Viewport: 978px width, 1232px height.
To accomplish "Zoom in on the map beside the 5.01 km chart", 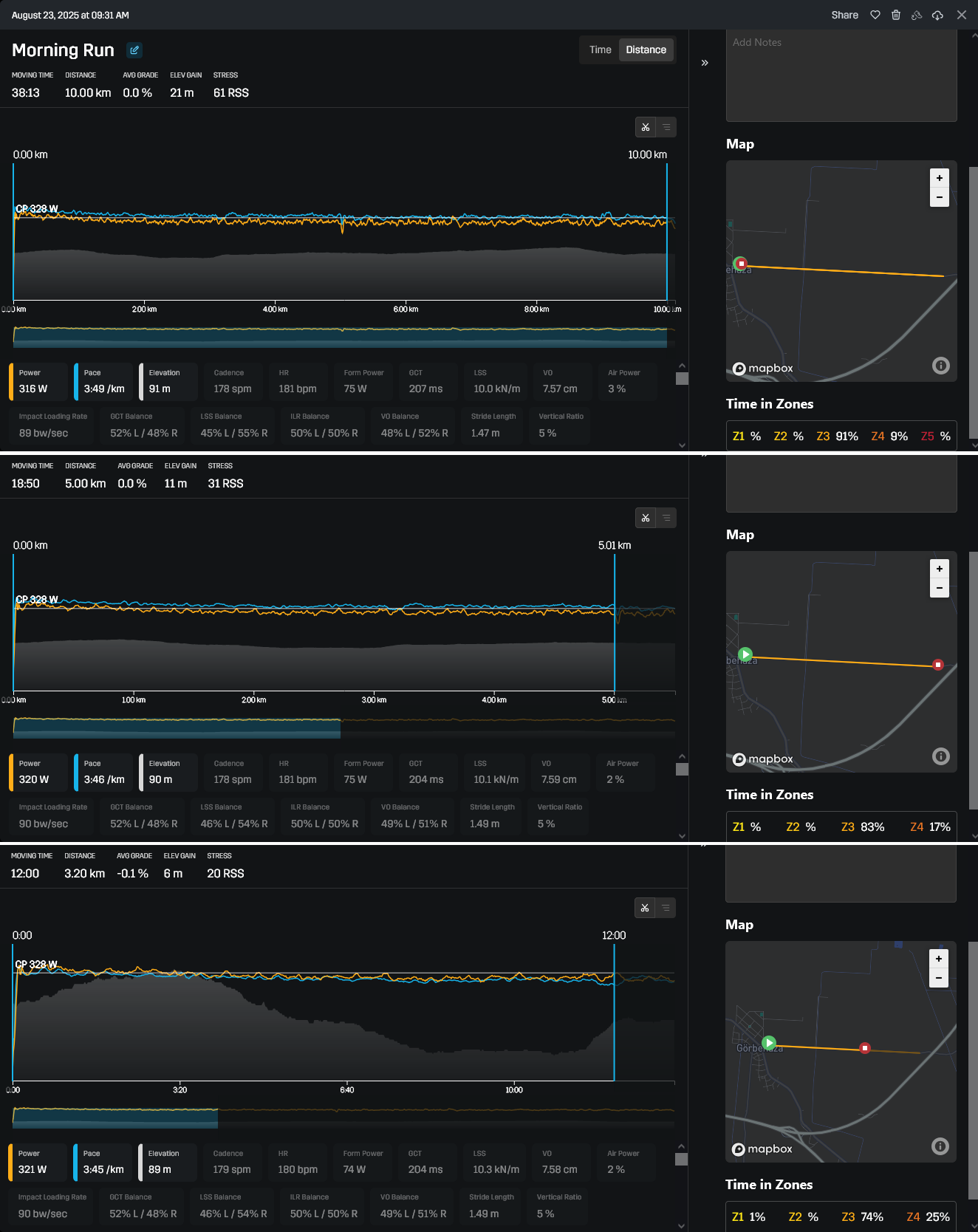I will 940,569.
